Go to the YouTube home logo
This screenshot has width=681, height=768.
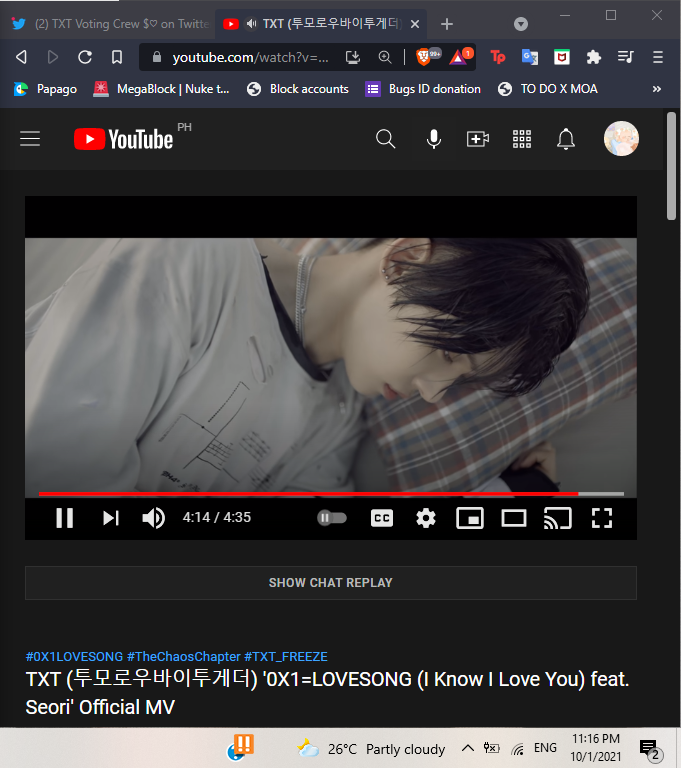click(123, 139)
